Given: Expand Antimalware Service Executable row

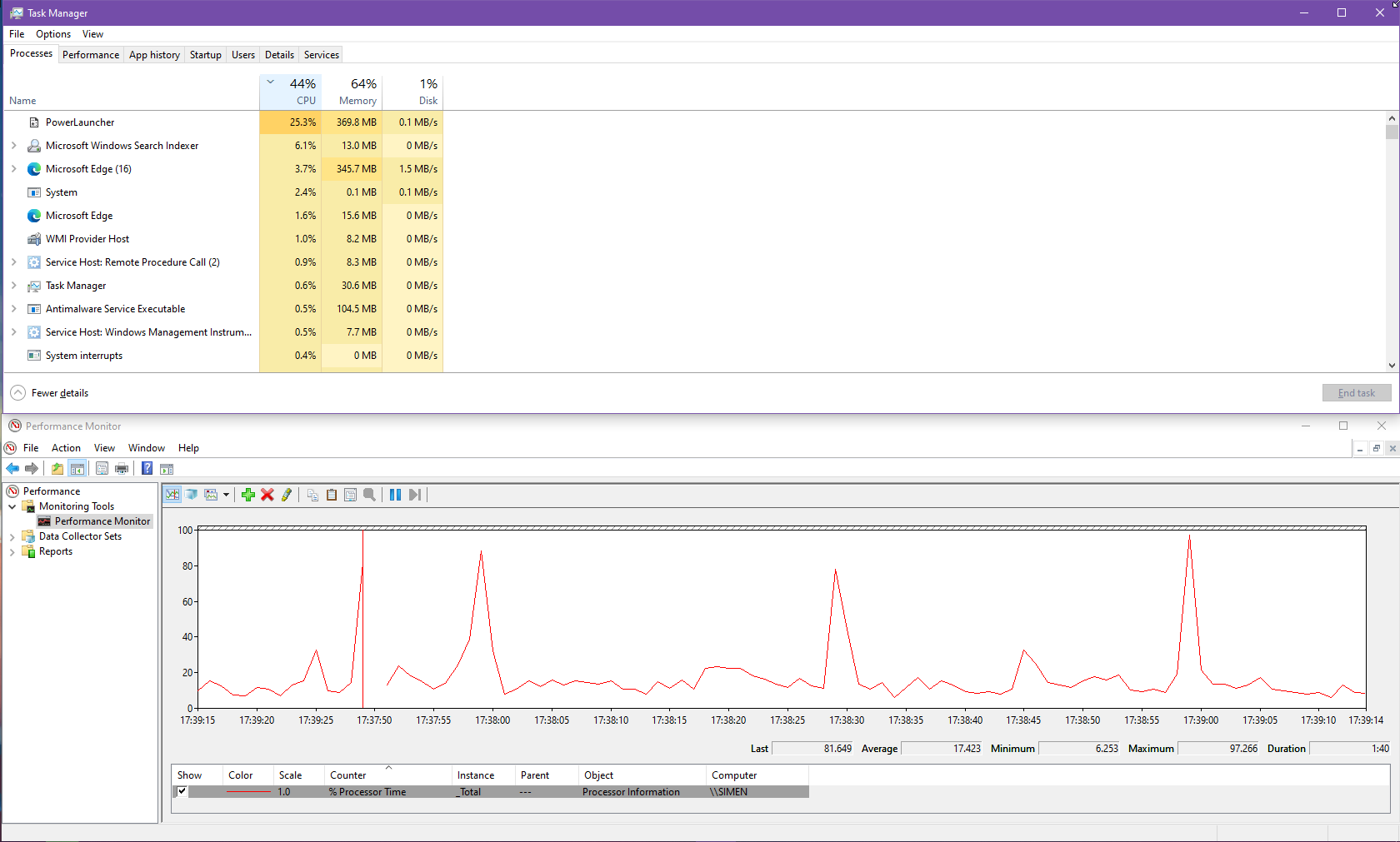Looking at the screenshot, I should tap(13, 309).
